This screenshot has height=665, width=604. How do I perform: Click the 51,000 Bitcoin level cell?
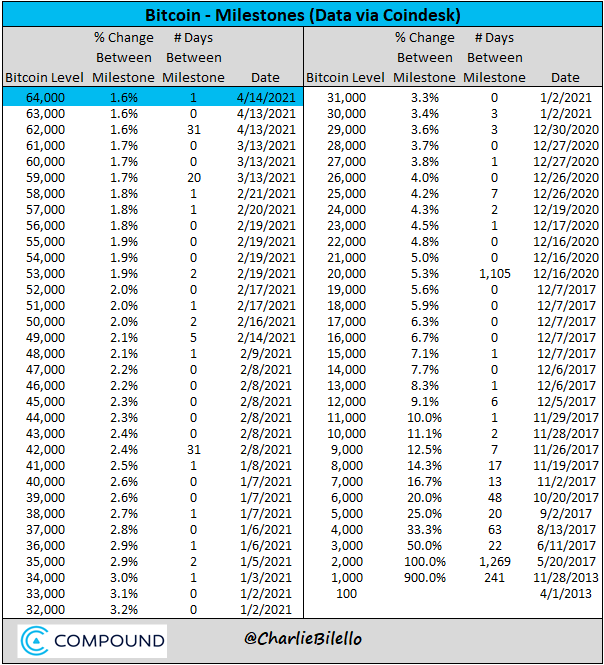pyautogui.click(x=45, y=305)
